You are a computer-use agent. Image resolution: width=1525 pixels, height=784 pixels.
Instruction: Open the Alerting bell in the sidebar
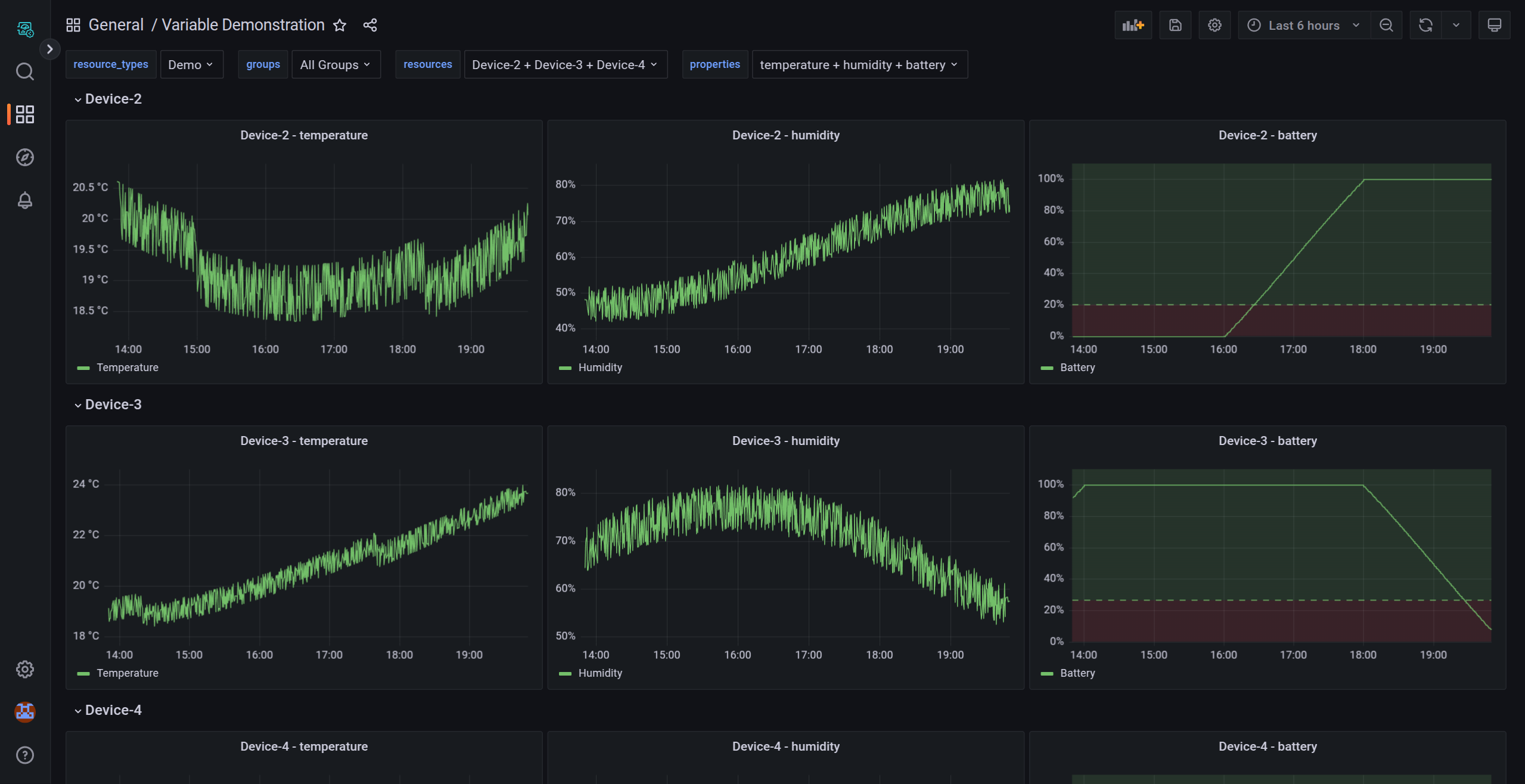24,200
